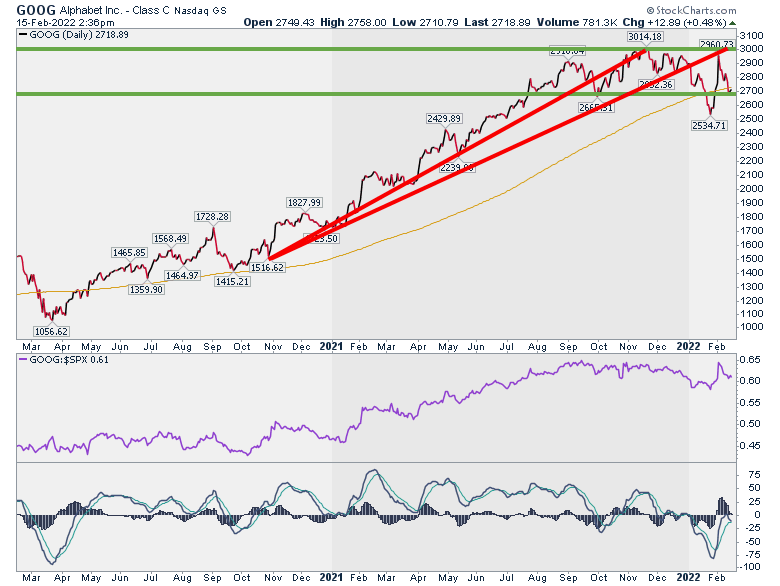Image resolution: width=780 pixels, height=586 pixels.
Task: Click the 2022 label on bottom oscillator time axis
Action: click(688, 577)
